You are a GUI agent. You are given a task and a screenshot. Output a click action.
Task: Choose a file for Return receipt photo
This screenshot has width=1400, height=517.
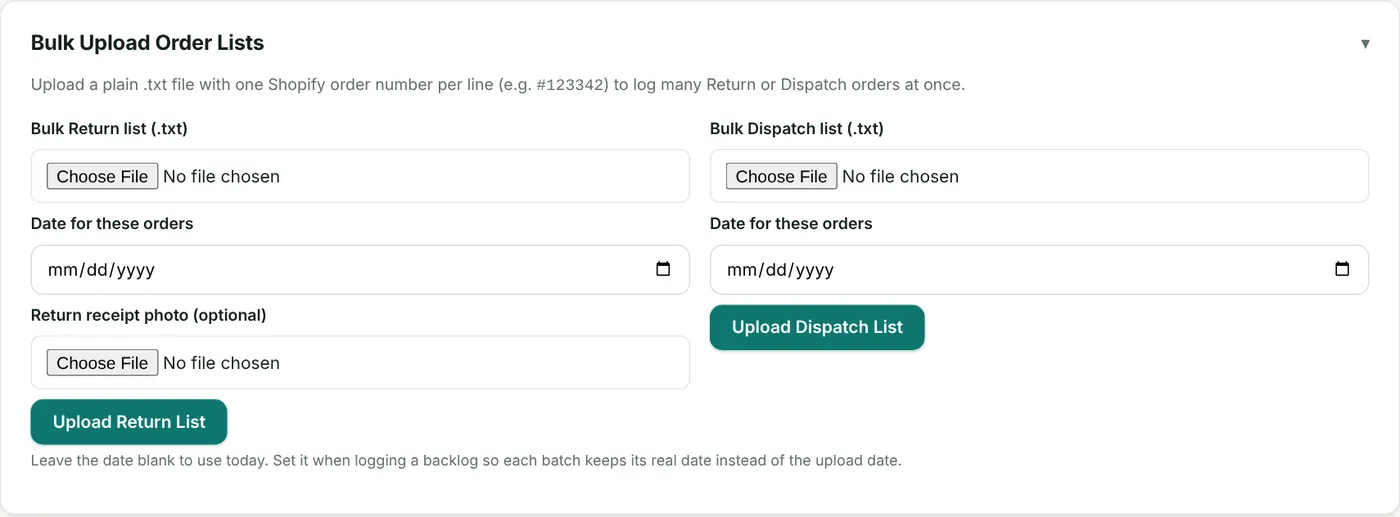[x=103, y=362]
